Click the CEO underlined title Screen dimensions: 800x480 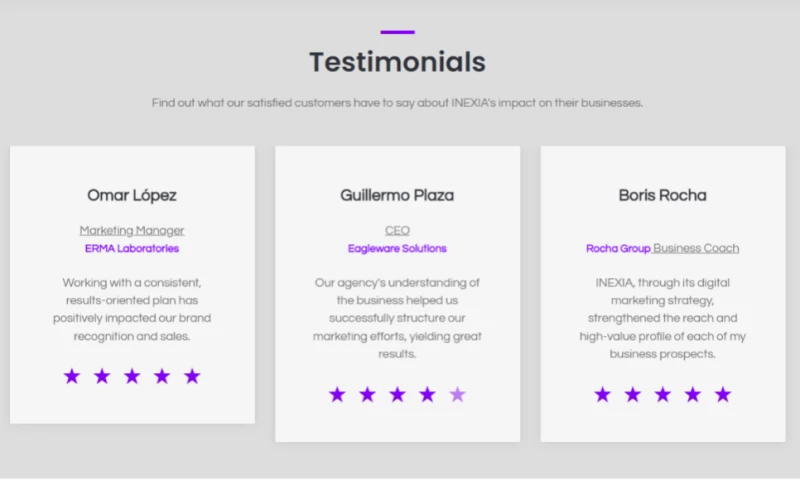[x=397, y=230]
